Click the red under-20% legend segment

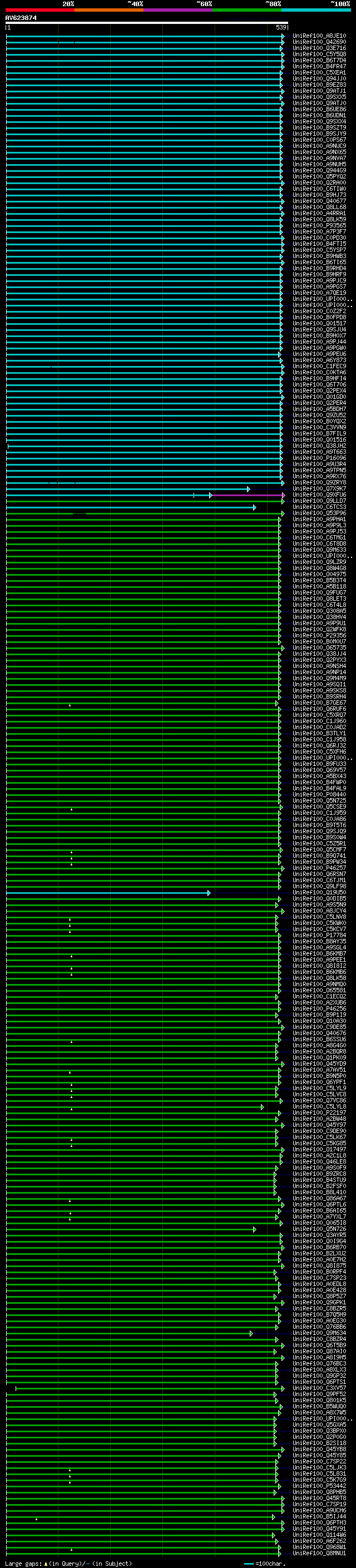click(39, 10)
